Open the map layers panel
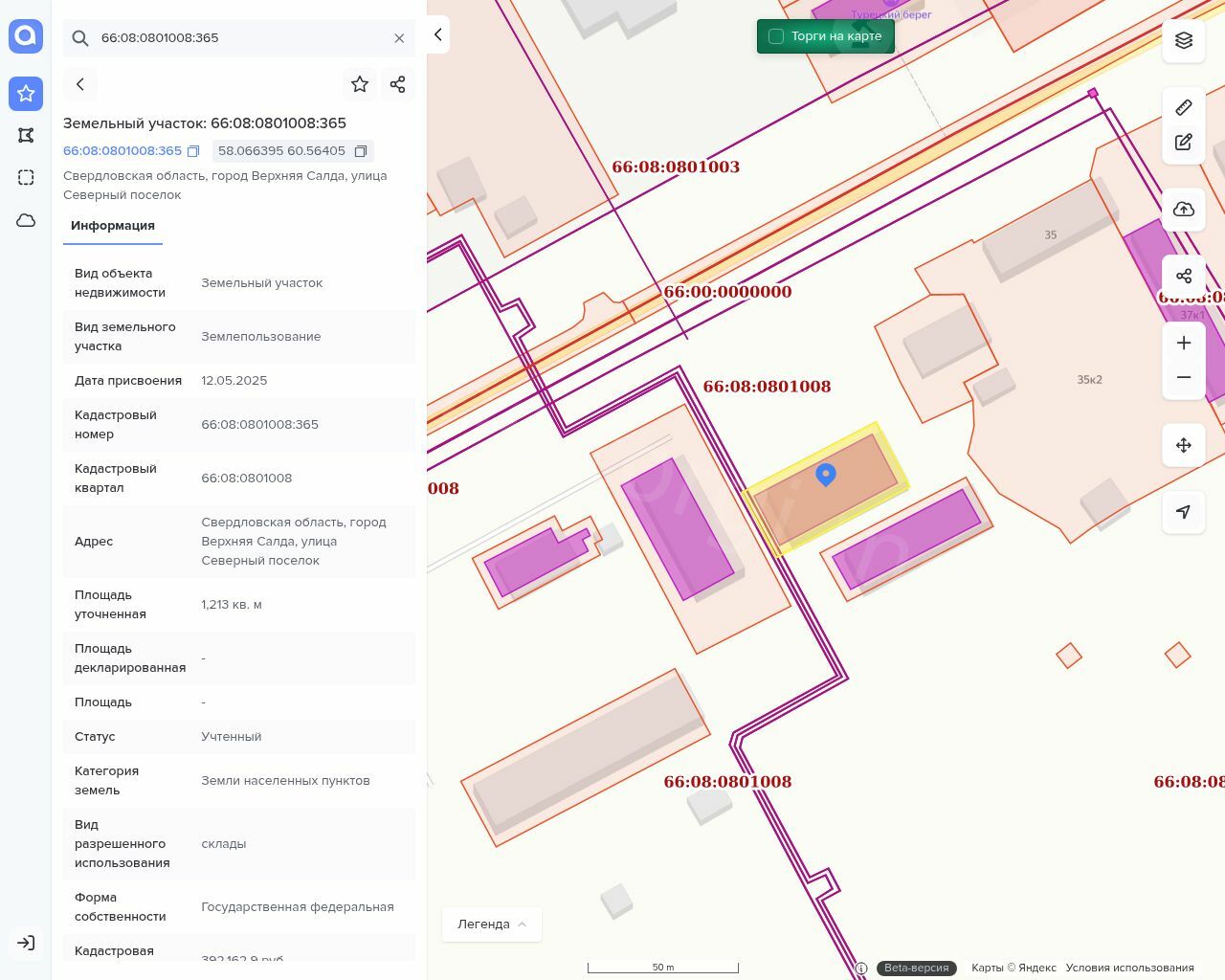Screen dimensions: 1225x980 coord(1184,40)
